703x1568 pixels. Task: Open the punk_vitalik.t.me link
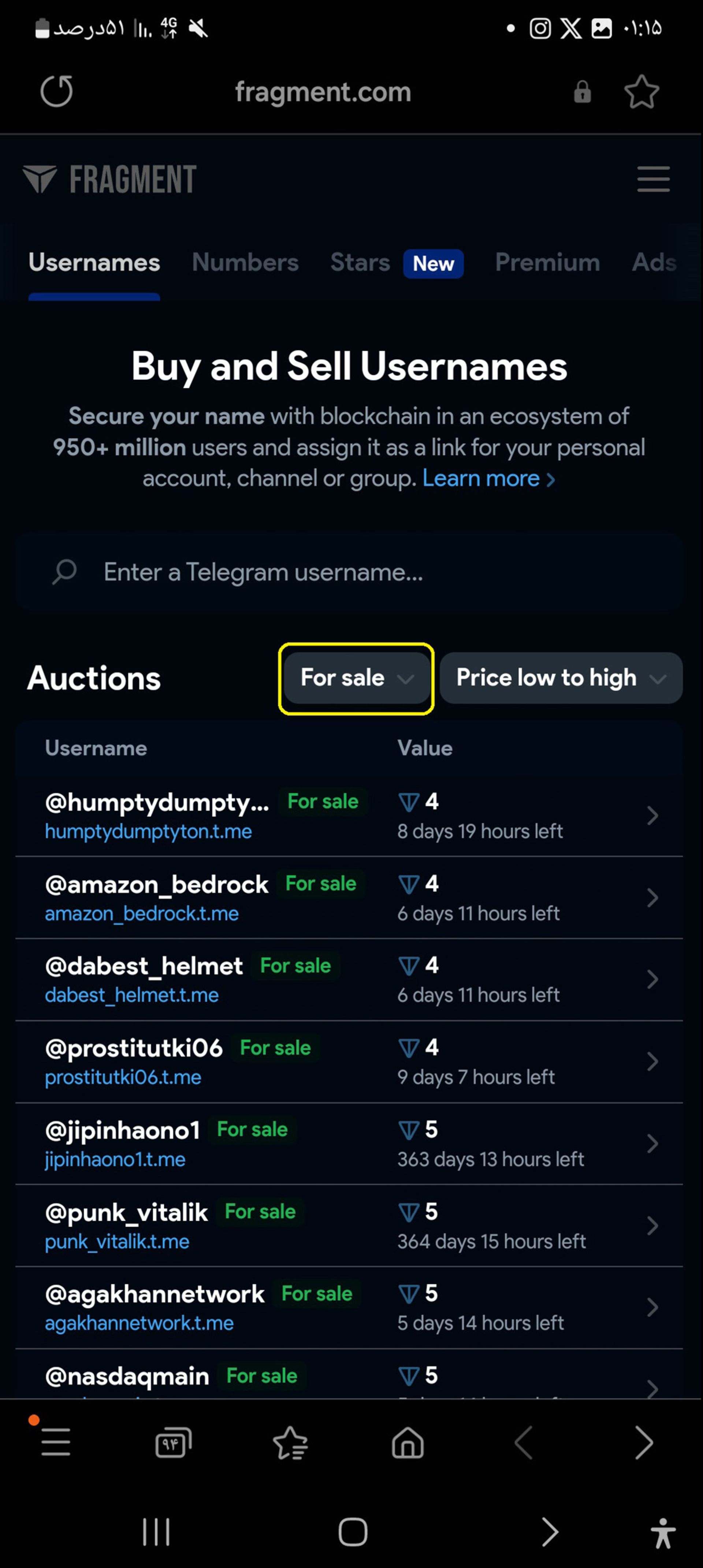click(117, 1241)
